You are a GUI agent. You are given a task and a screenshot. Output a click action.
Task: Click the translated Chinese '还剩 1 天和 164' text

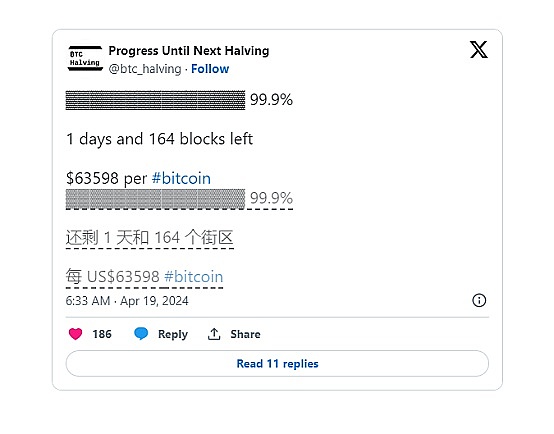pyautogui.click(x=123, y=237)
